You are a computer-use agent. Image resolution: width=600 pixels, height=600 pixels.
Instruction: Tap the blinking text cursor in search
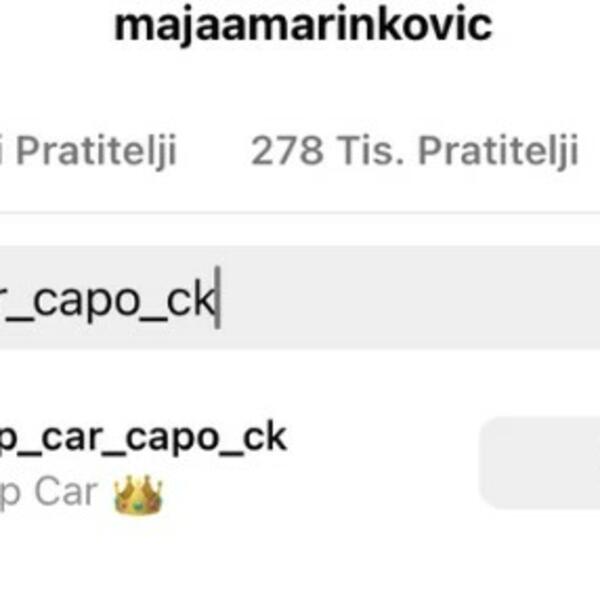pos(217,297)
